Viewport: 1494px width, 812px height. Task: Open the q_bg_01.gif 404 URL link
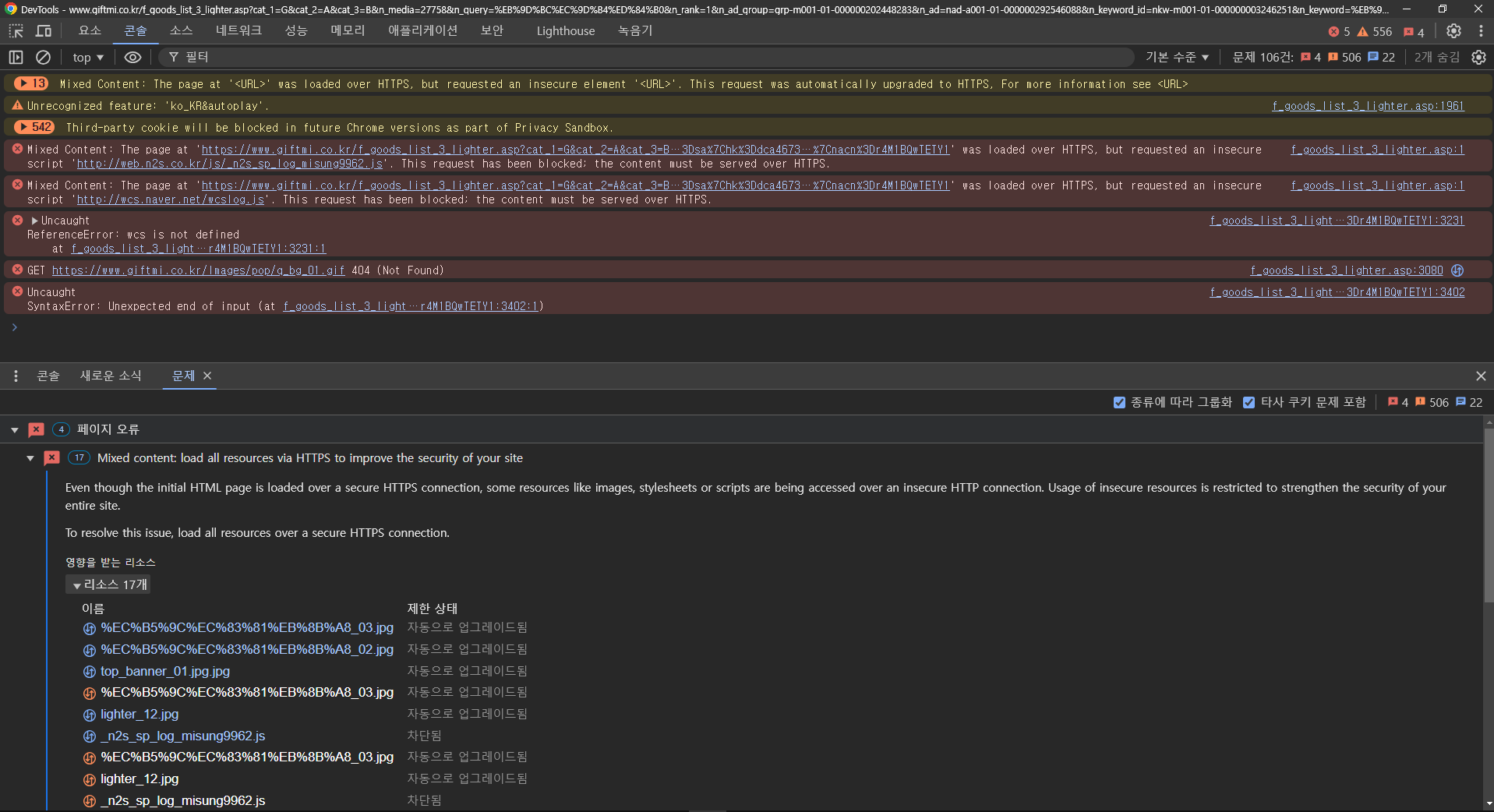tap(198, 270)
